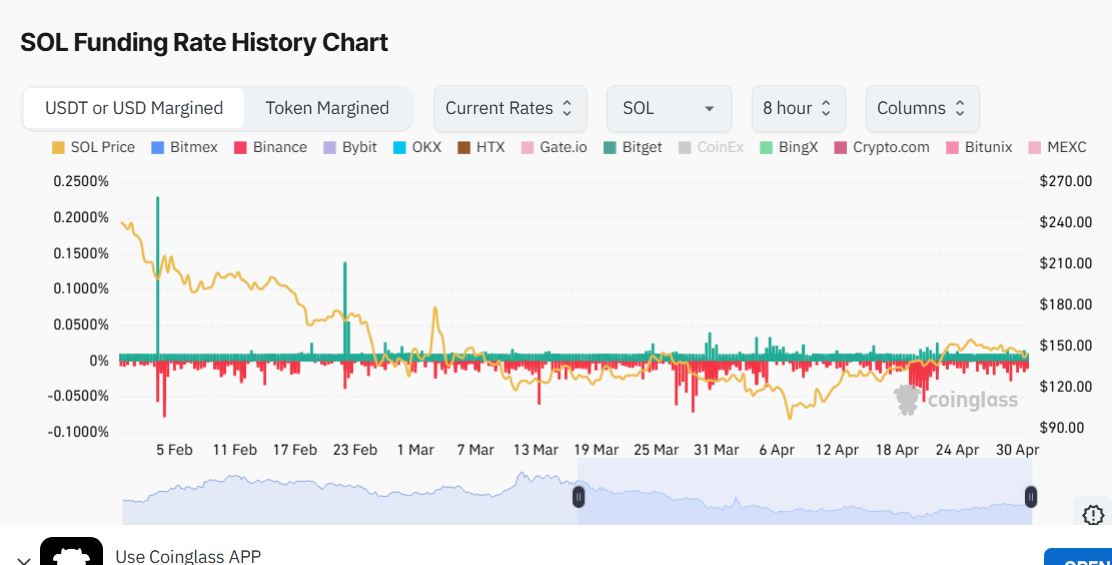Toggle the Bybit legend series
This screenshot has height=565, width=1112.
(350, 147)
